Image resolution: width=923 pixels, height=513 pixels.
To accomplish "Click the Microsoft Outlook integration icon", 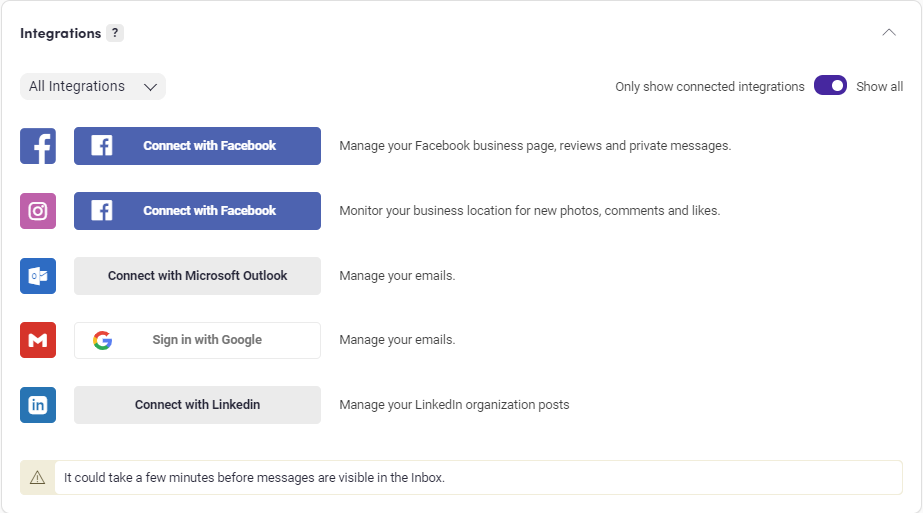I will [x=38, y=276].
